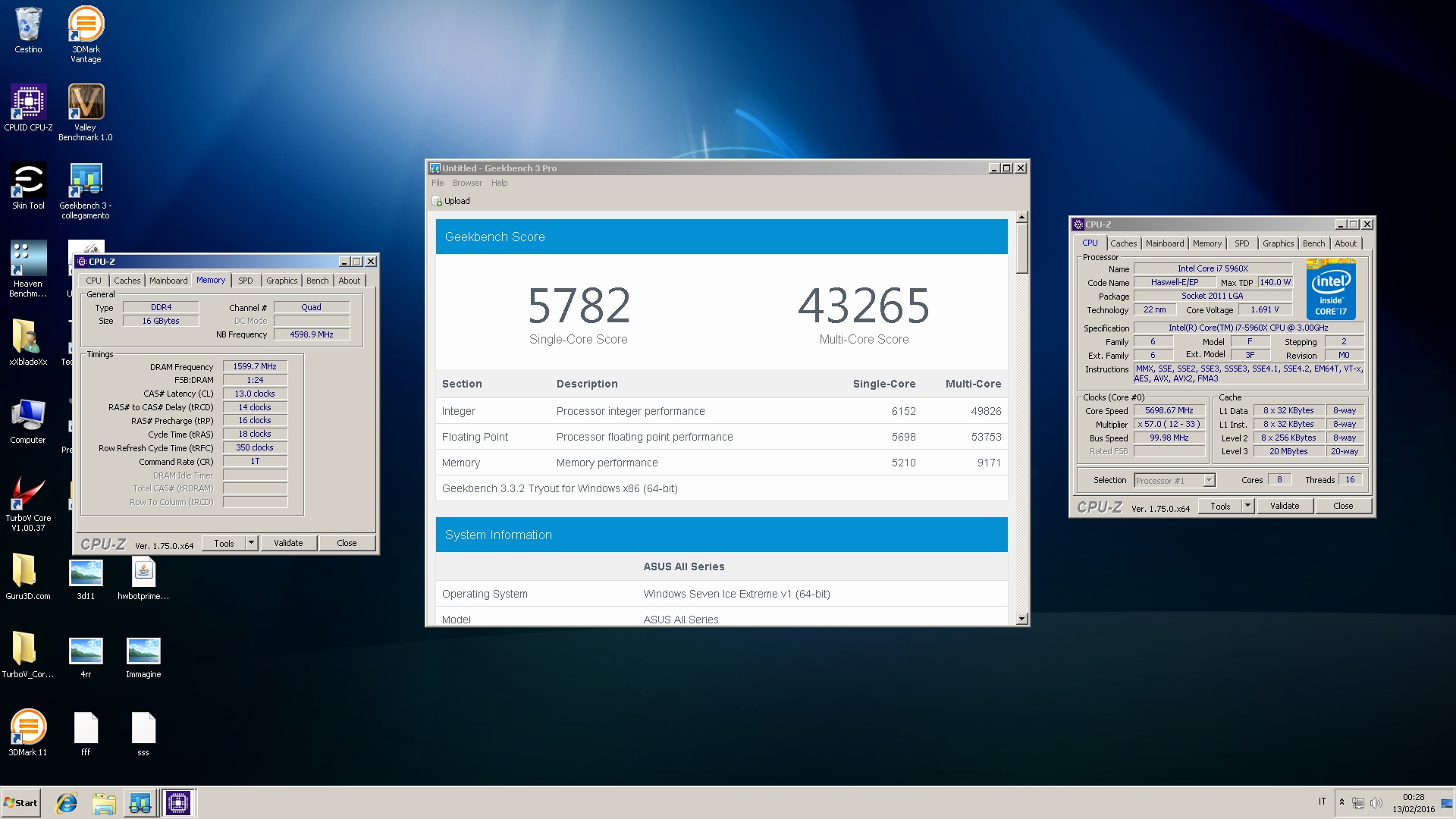Viewport: 1456px width, 819px height.
Task: Click Close button in left CPU-Z window
Action: (x=347, y=543)
